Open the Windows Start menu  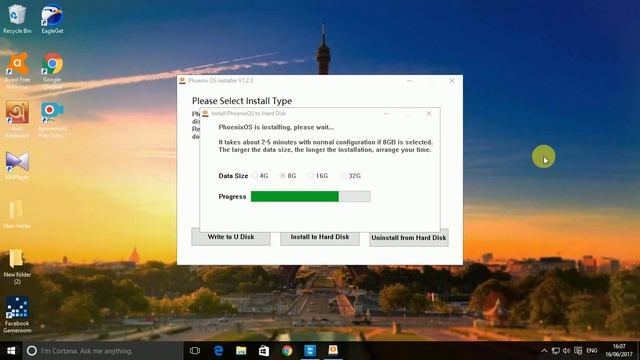[11, 351]
